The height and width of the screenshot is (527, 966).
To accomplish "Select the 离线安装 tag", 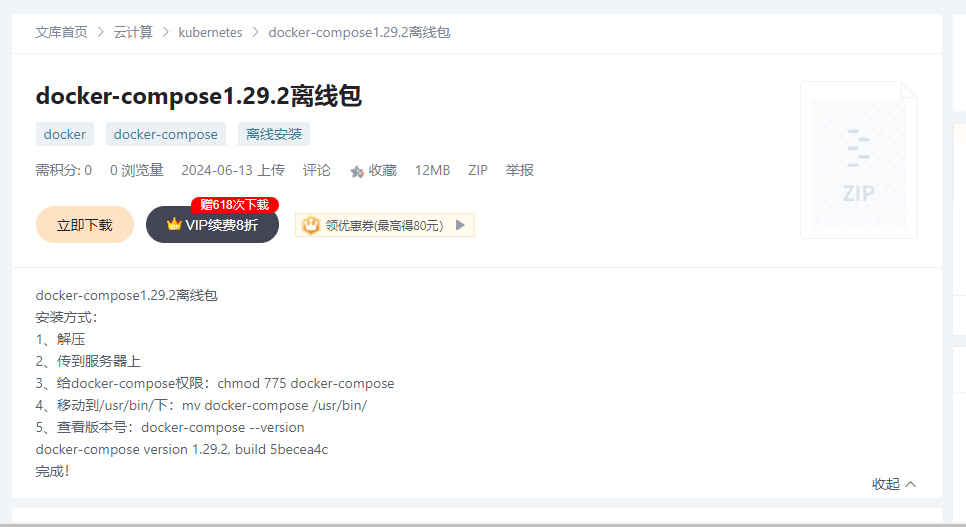I will 274,134.
